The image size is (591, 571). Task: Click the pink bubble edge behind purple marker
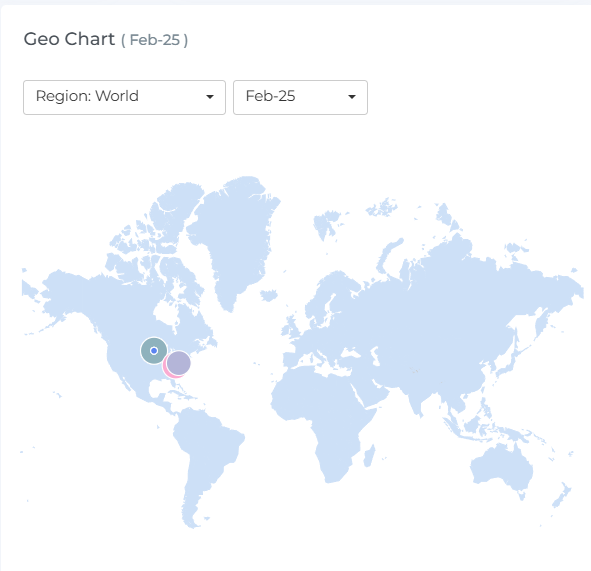pyautogui.click(x=167, y=370)
